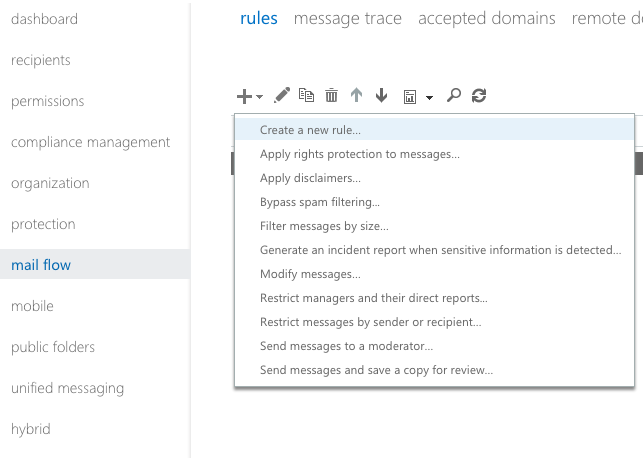Open mobile in sidebar
This screenshot has height=458, width=643.
pos(32,306)
